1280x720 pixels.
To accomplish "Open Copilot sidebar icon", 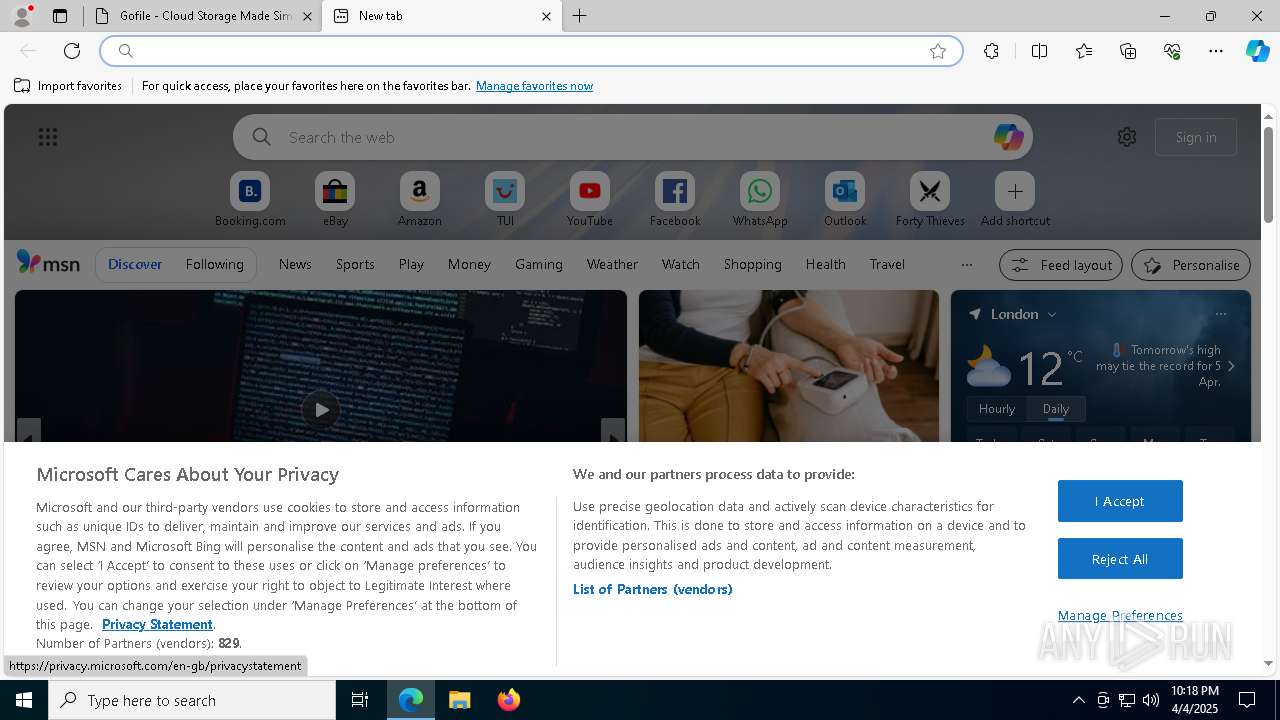I will pyautogui.click(x=1257, y=51).
